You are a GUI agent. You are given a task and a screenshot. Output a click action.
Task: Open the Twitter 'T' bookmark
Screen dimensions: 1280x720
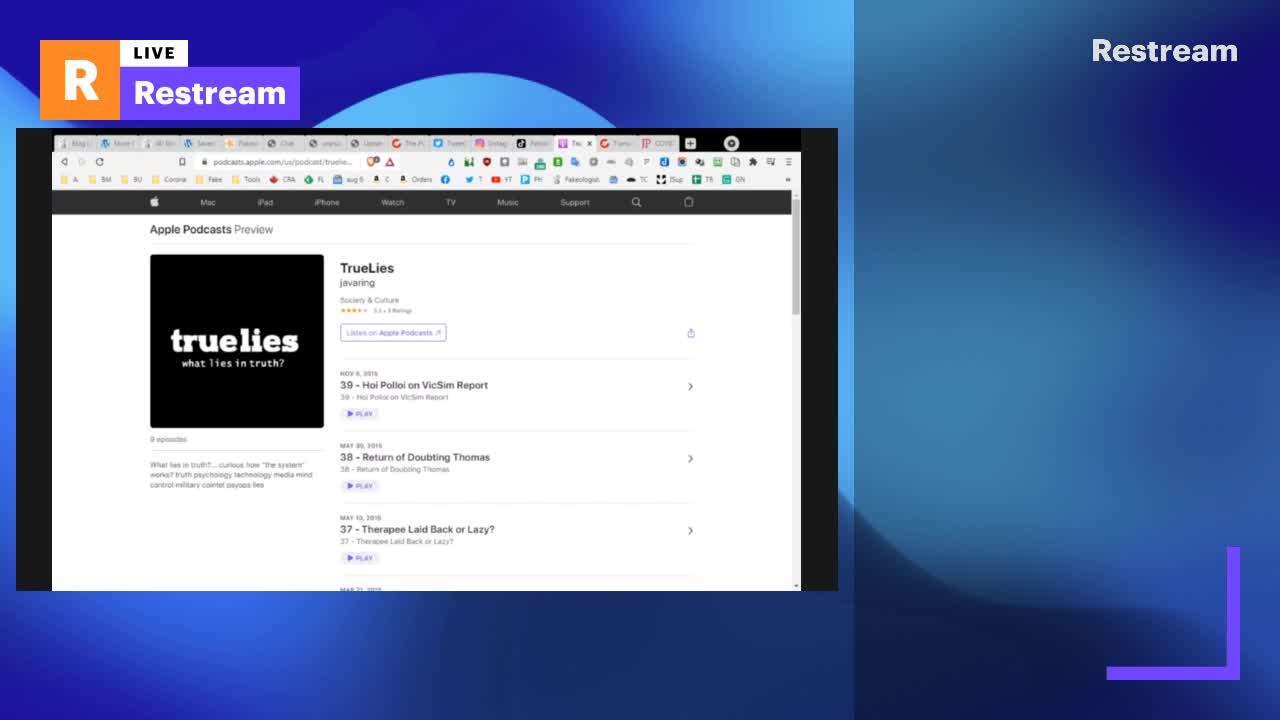click(x=473, y=180)
